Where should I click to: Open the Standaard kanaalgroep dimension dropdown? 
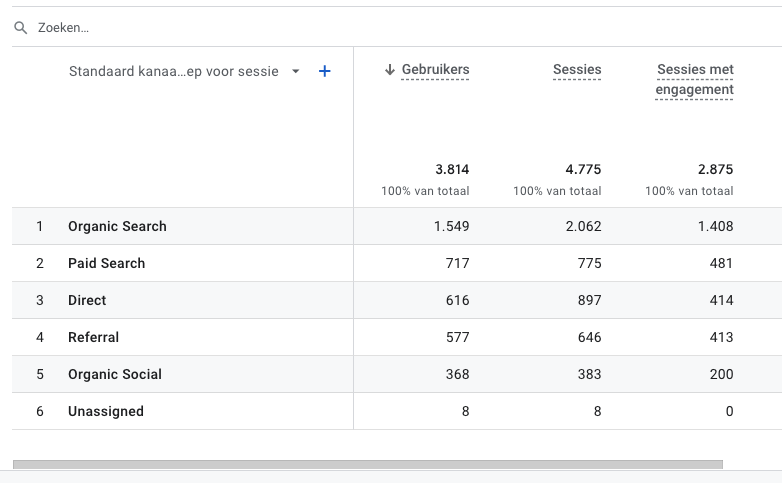click(x=173, y=71)
